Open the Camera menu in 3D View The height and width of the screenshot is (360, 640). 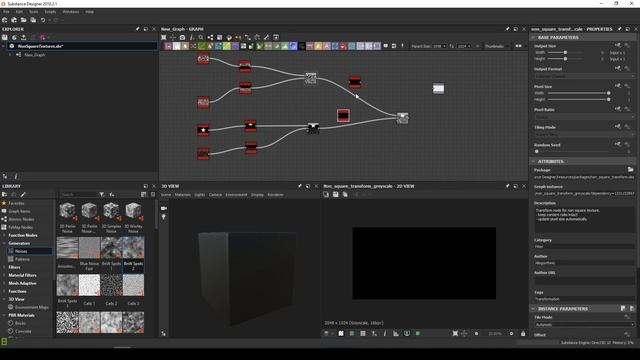coord(216,195)
